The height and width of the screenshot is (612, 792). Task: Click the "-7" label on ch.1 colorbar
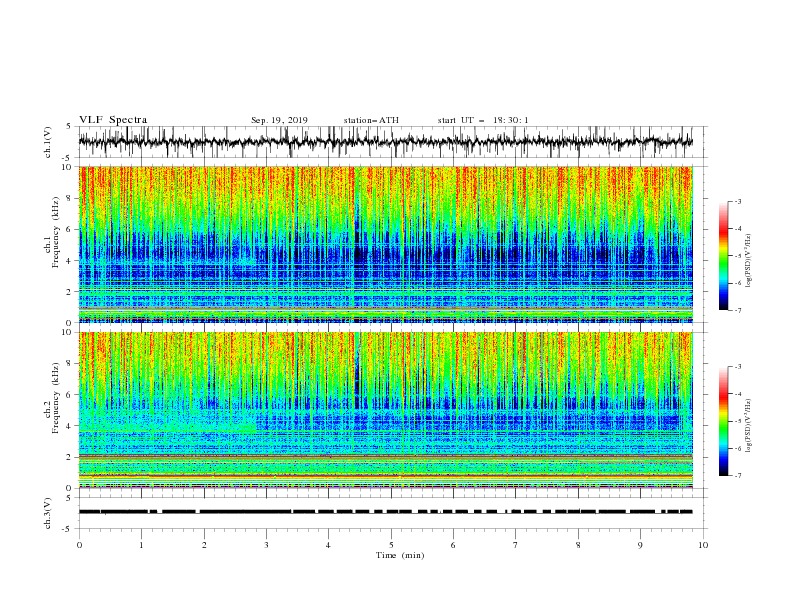[x=737, y=310]
